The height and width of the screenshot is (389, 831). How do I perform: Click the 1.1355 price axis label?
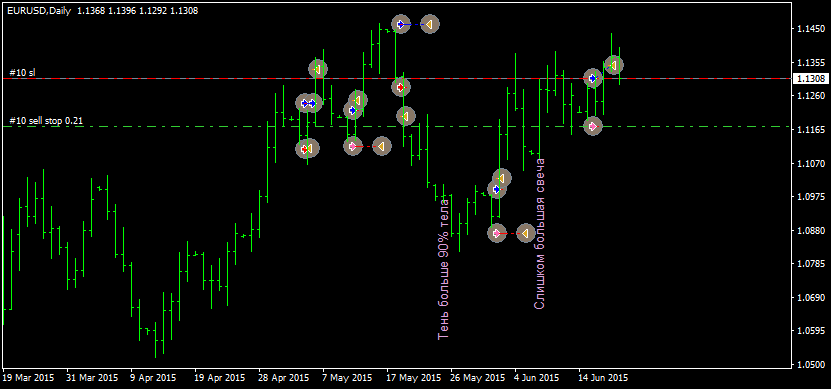(x=810, y=63)
